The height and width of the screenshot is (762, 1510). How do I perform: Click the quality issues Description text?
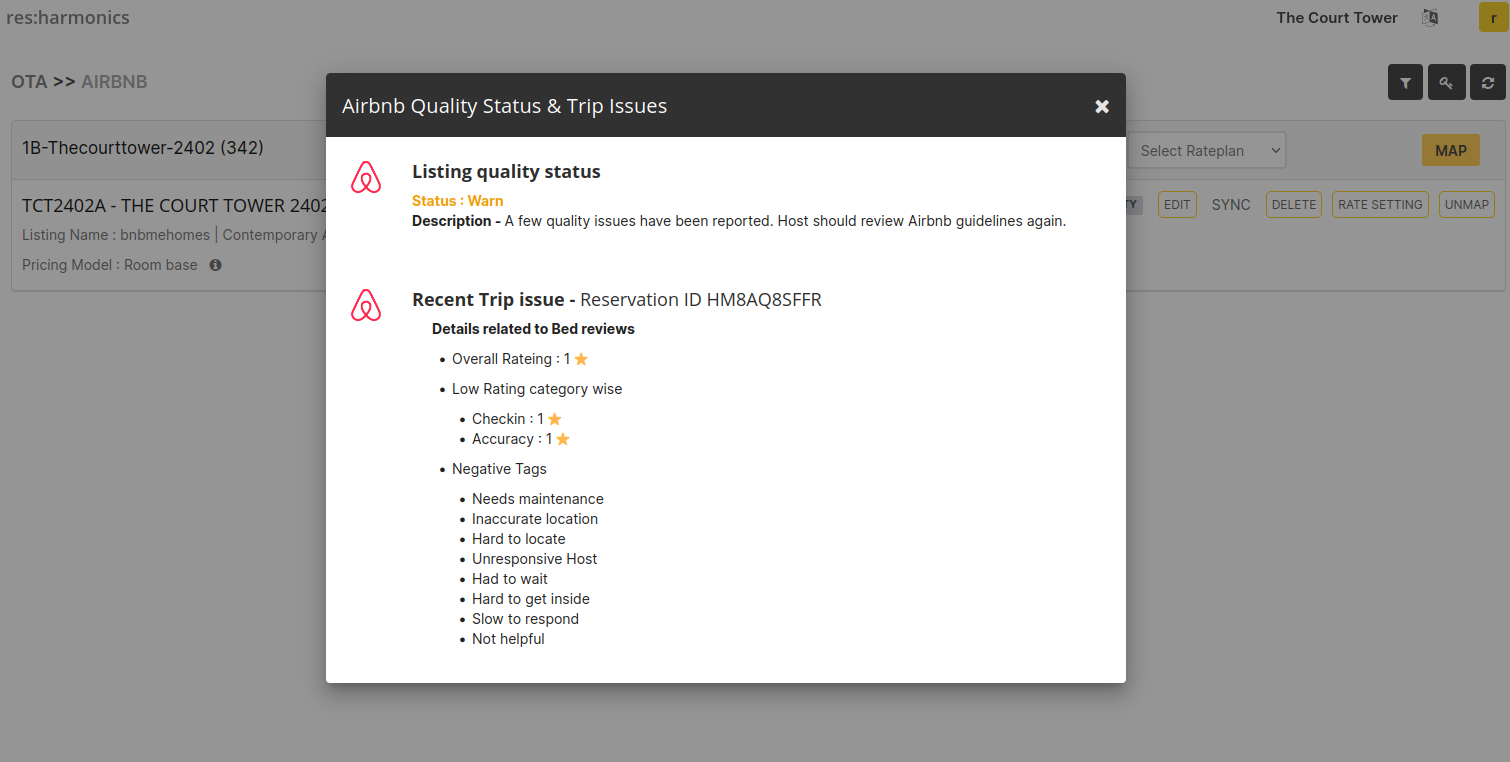(x=739, y=221)
